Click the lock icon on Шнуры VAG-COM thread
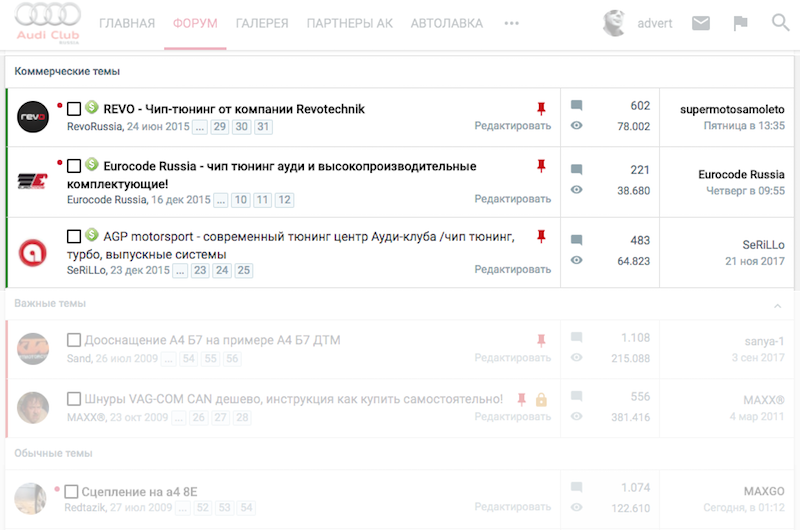Viewport: 800px width, 530px height. coord(541,399)
